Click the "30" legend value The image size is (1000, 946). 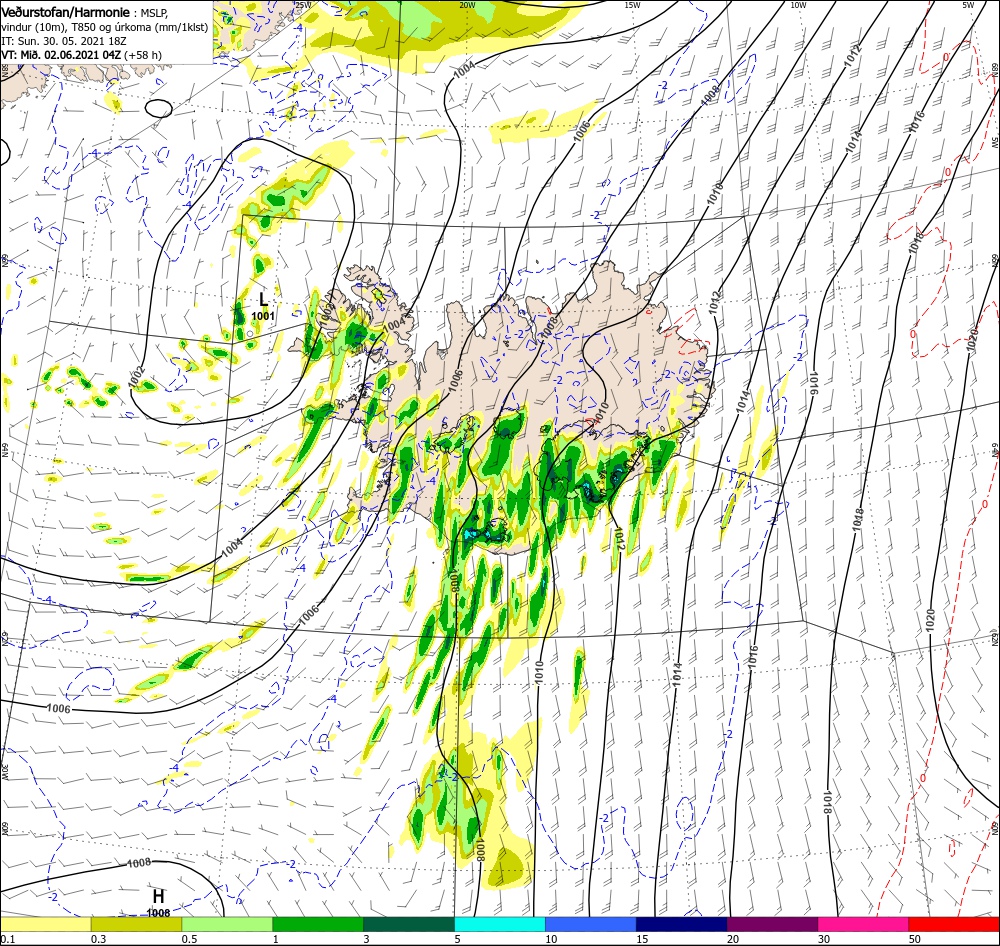coord(823,939)
